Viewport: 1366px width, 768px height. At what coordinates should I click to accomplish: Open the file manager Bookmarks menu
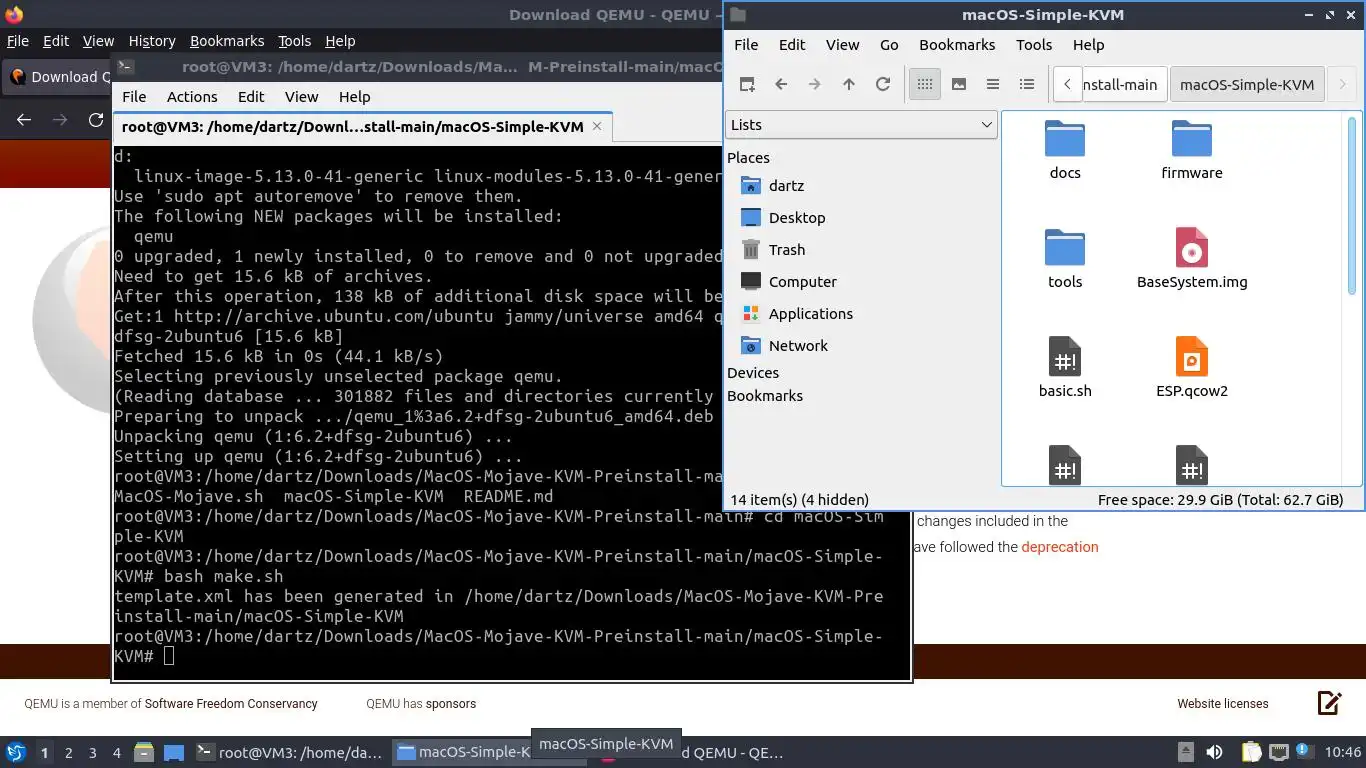(957, 45)
